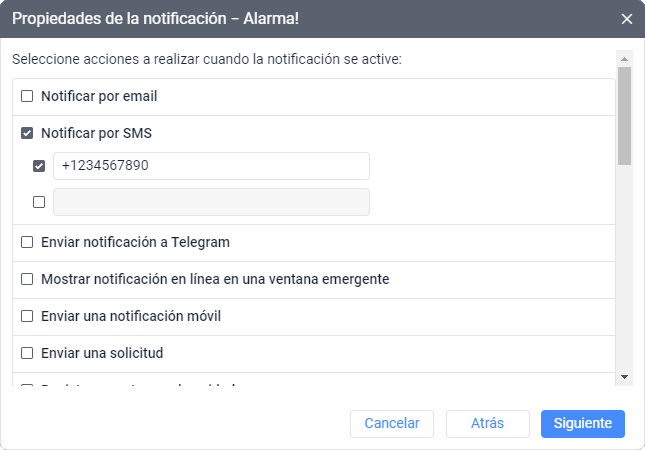Click the empty second phone number field

point(211,202)
